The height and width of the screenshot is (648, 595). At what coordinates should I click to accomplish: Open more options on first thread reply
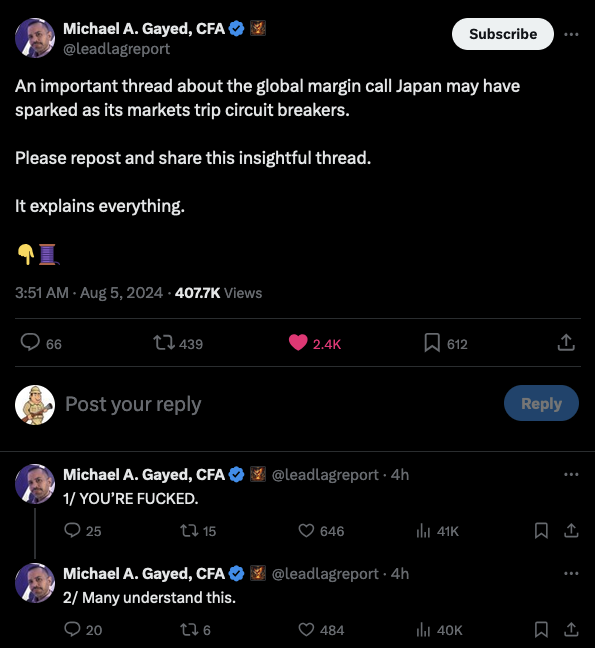pyautogui.click(x=571, y=474)
